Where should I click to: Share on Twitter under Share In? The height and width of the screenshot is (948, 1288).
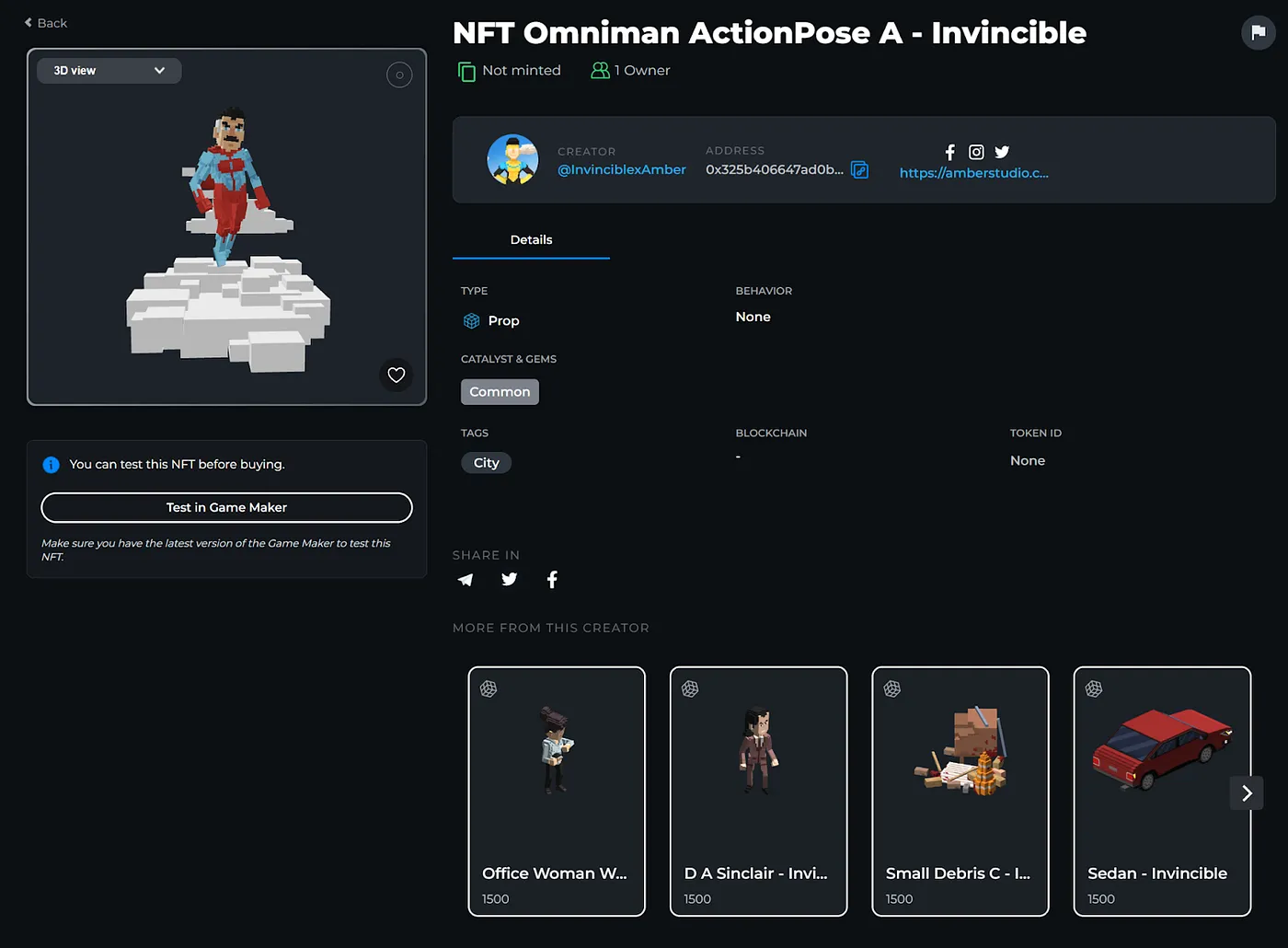click(x=509, y=579)
